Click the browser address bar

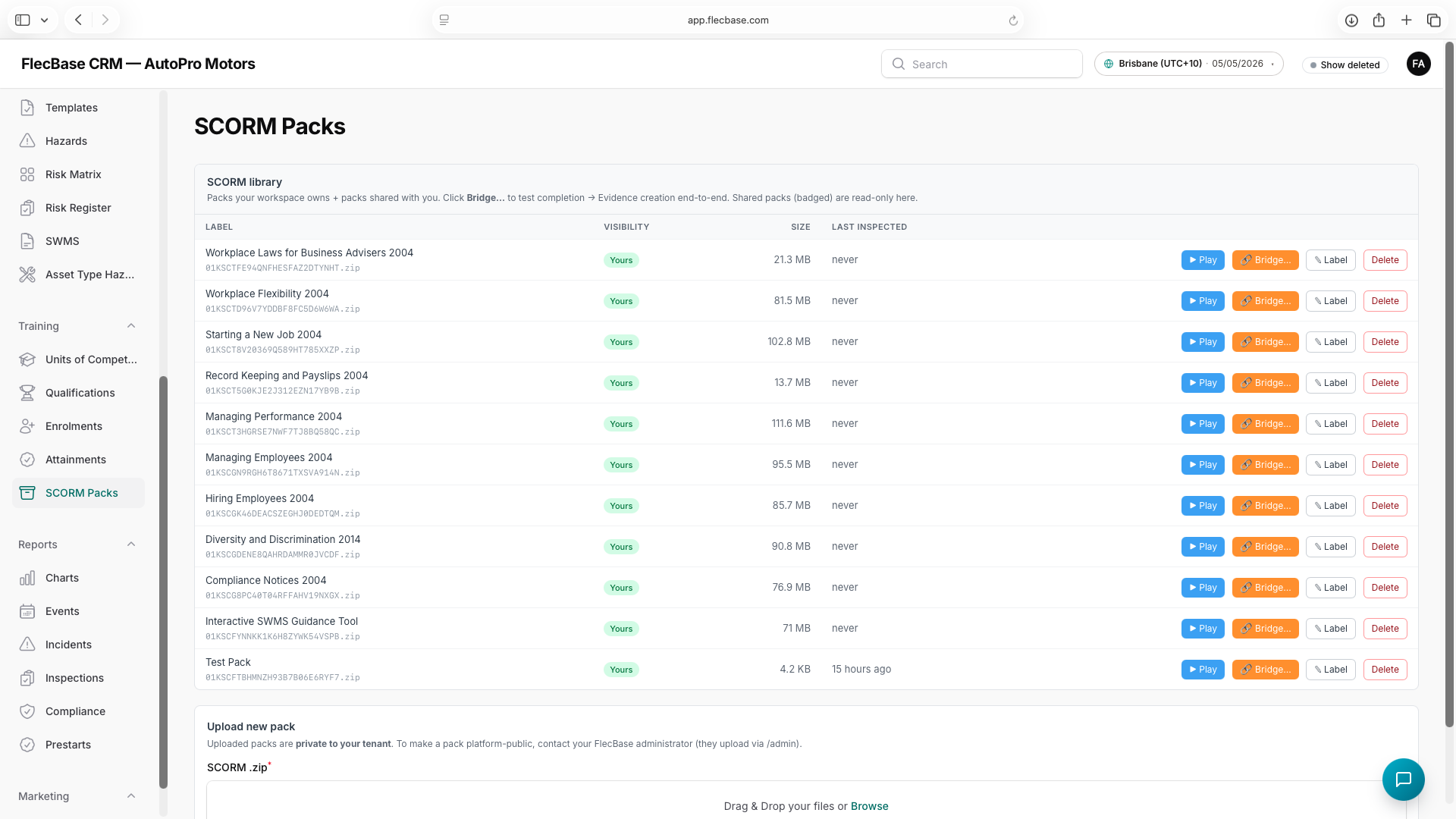pyautogui.click(x=727, y=20)
